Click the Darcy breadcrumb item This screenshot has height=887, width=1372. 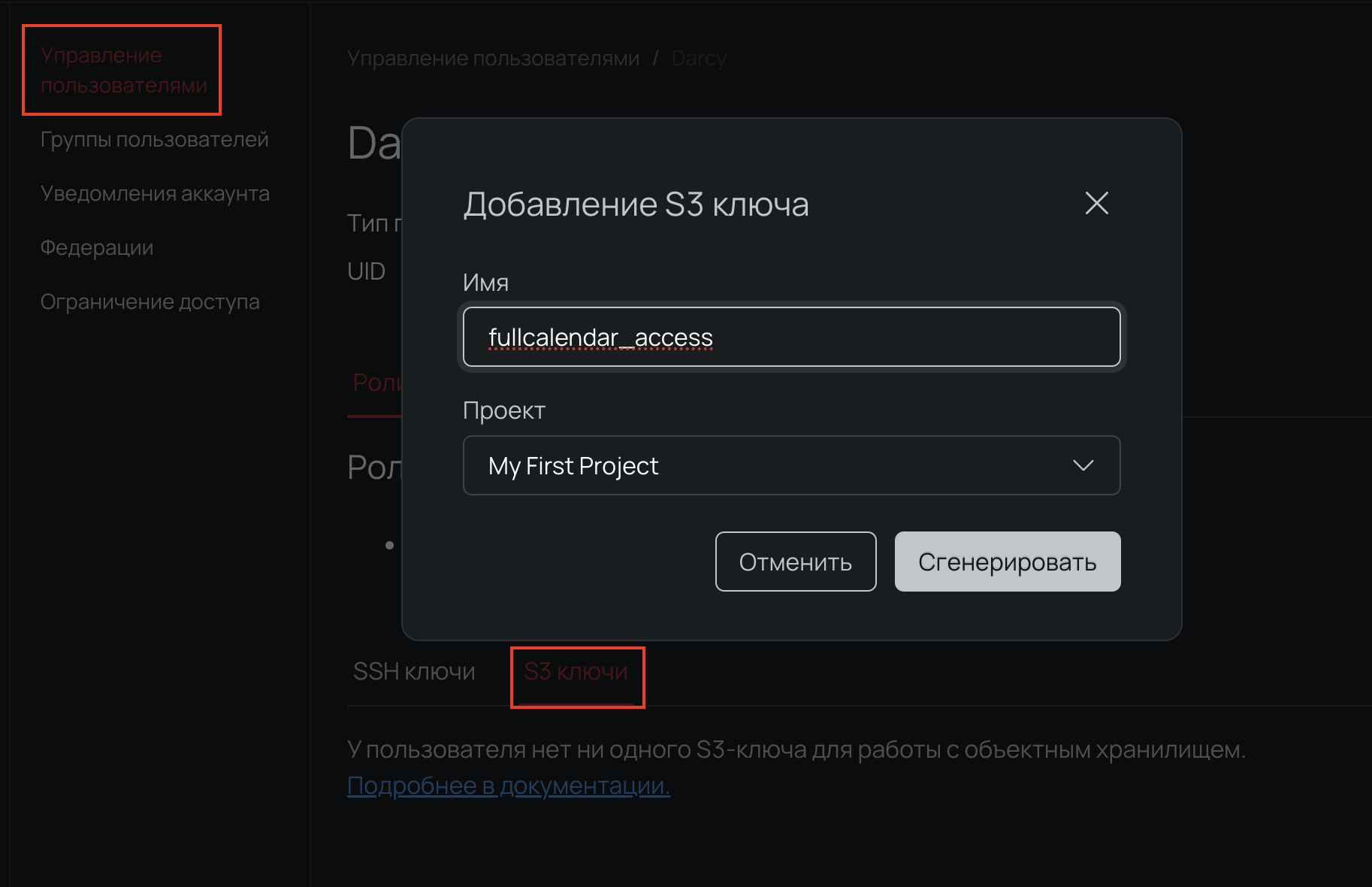pos(699,59)
